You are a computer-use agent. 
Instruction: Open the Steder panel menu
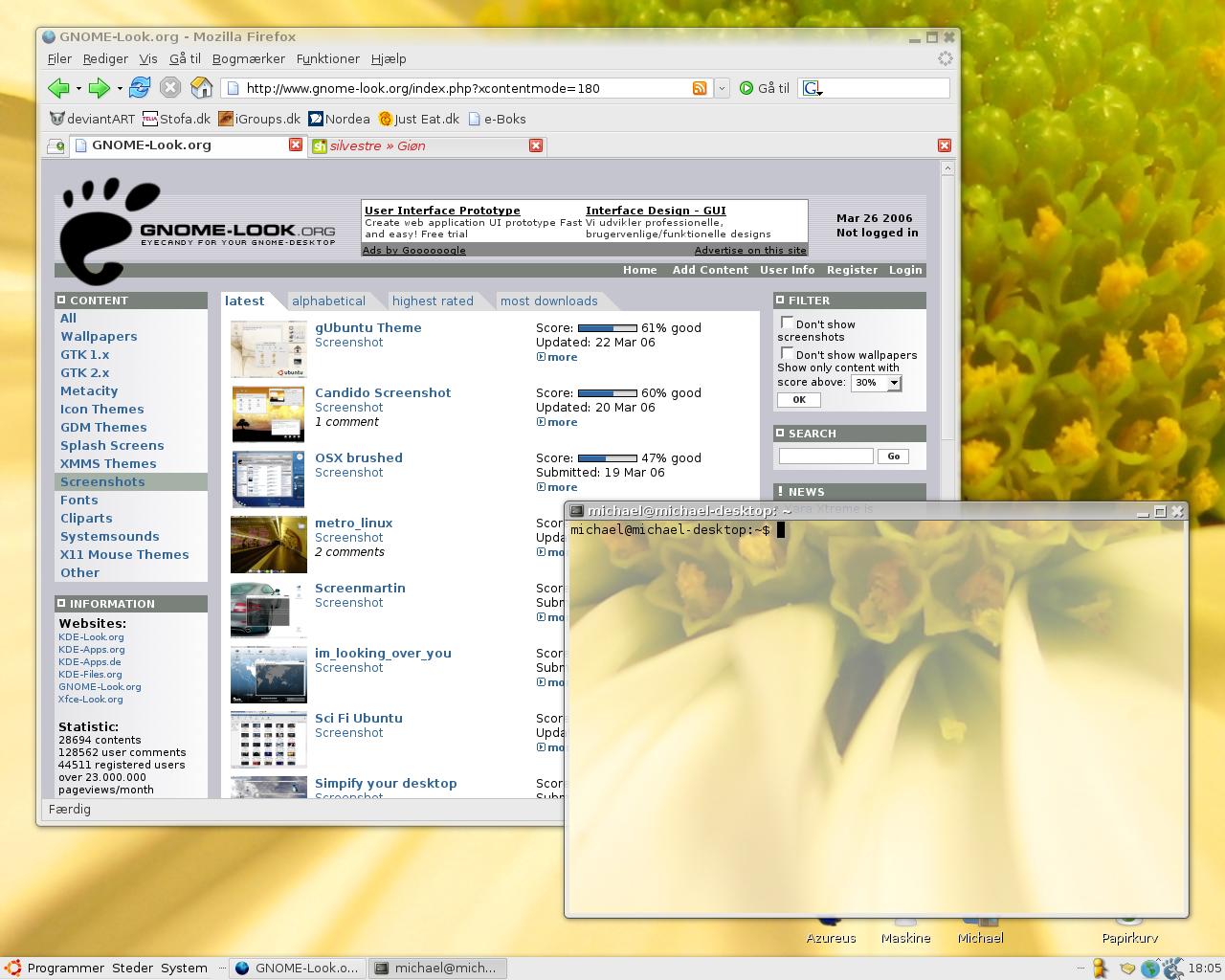point(132,968)
